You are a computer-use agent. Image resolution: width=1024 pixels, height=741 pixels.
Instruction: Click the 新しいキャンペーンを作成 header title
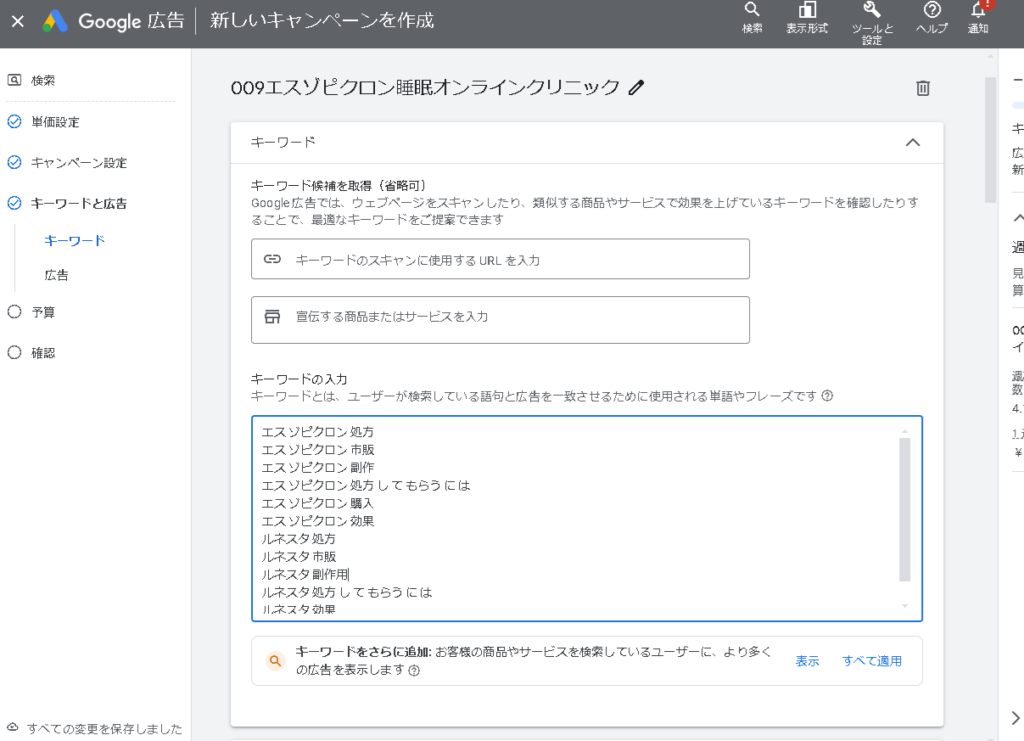click(322, 21)
